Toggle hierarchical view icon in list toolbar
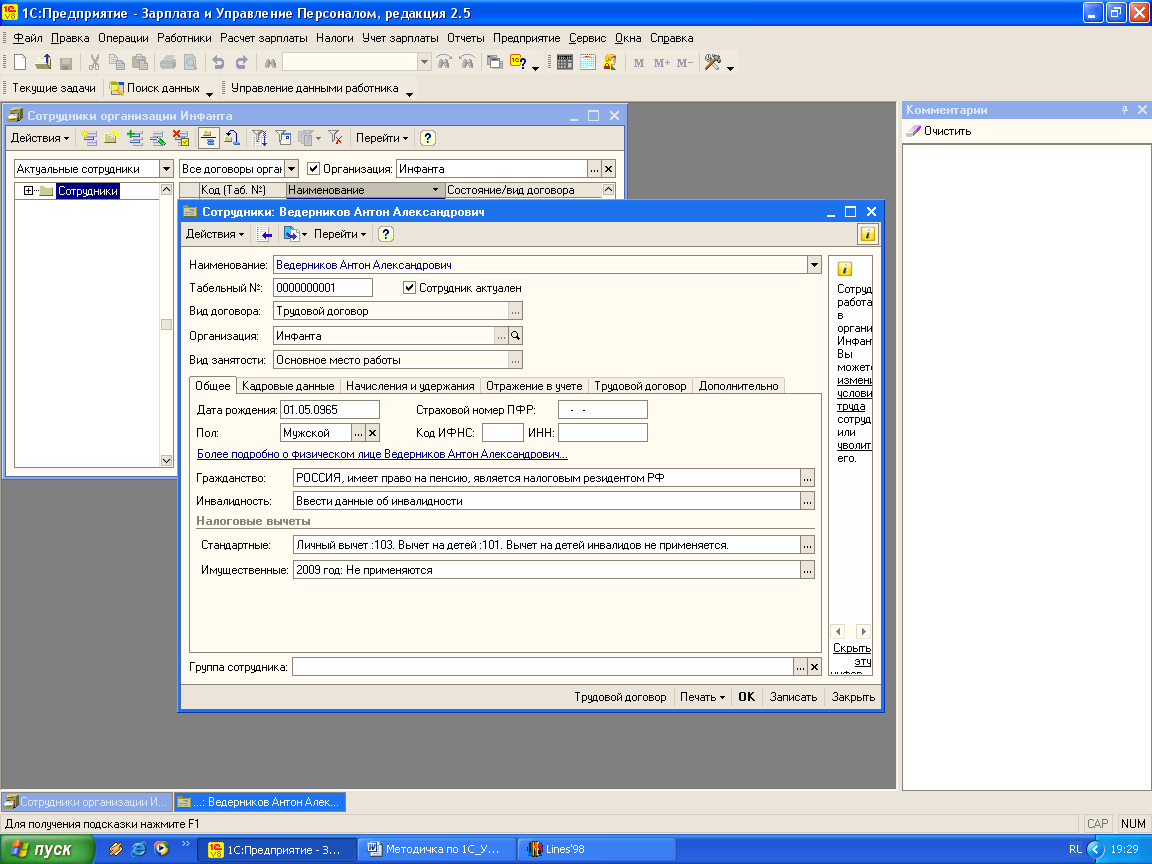This screenshot has width=1152, height=864. click(209, 137)
